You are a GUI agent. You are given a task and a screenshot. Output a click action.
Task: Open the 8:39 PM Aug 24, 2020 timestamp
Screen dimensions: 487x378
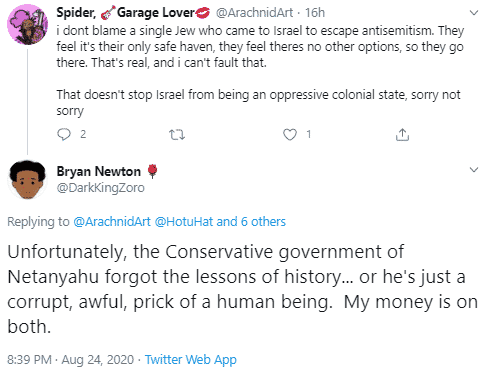click(70, 360)
